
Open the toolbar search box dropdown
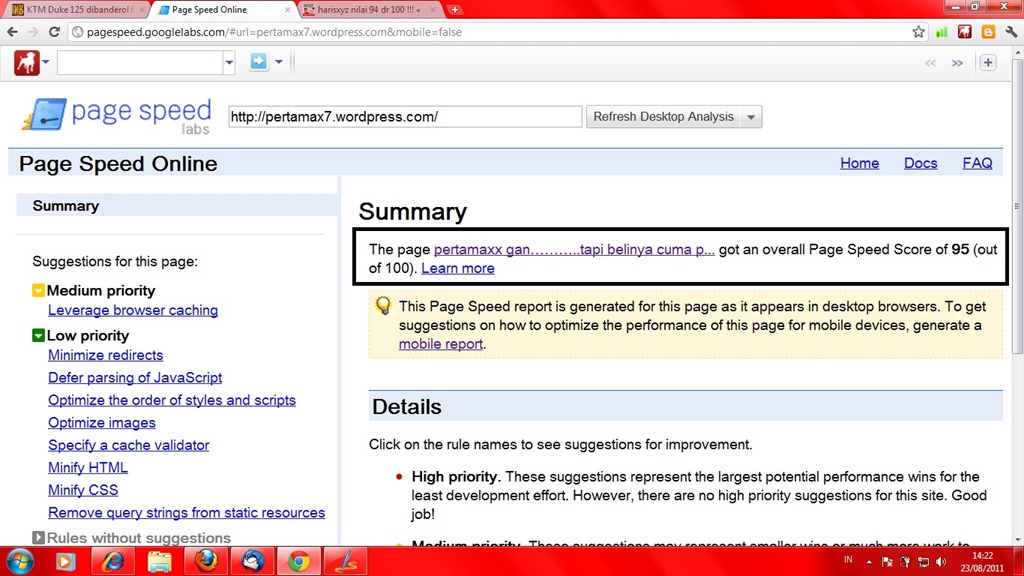pyautogui.click(x=229, y=63)
